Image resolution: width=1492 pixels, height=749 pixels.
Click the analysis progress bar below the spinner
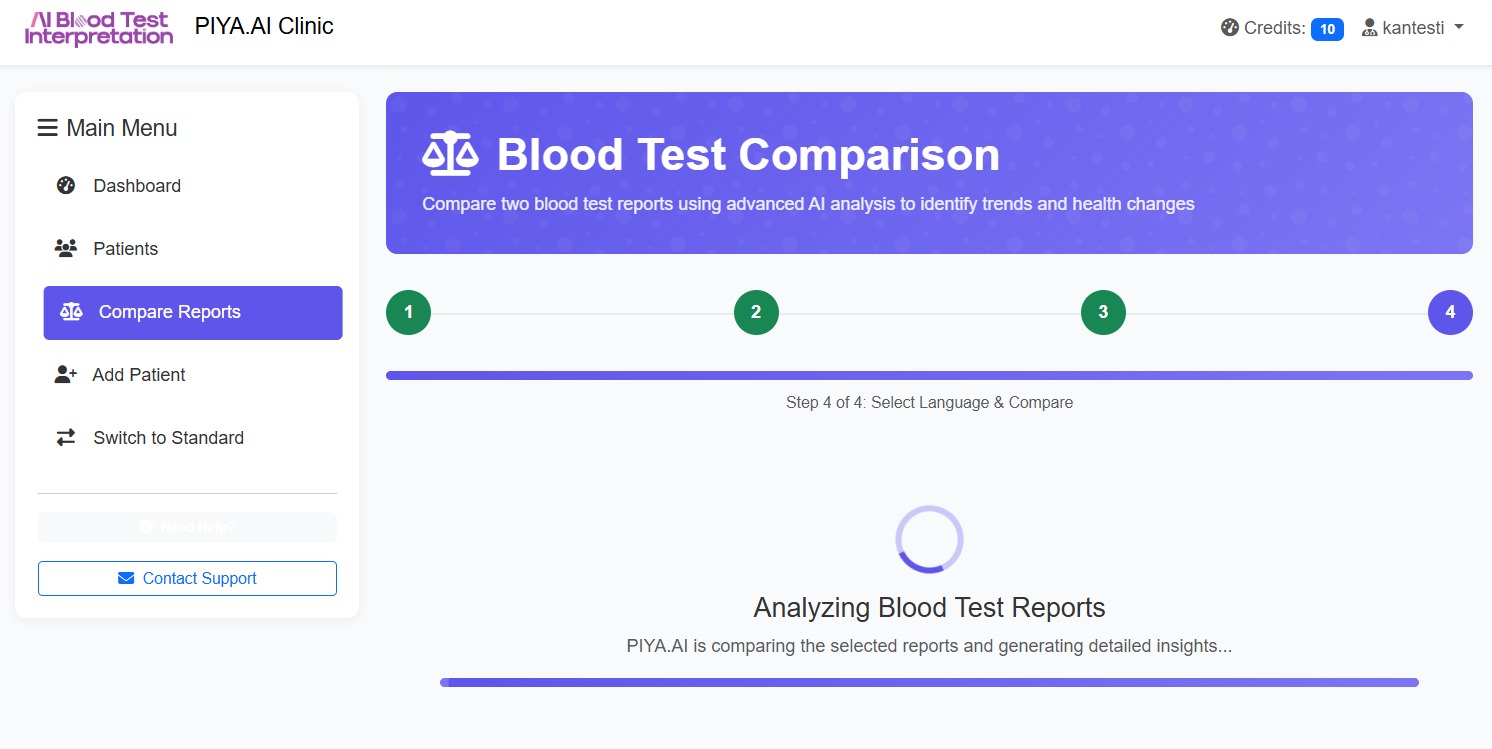point(929,683)
